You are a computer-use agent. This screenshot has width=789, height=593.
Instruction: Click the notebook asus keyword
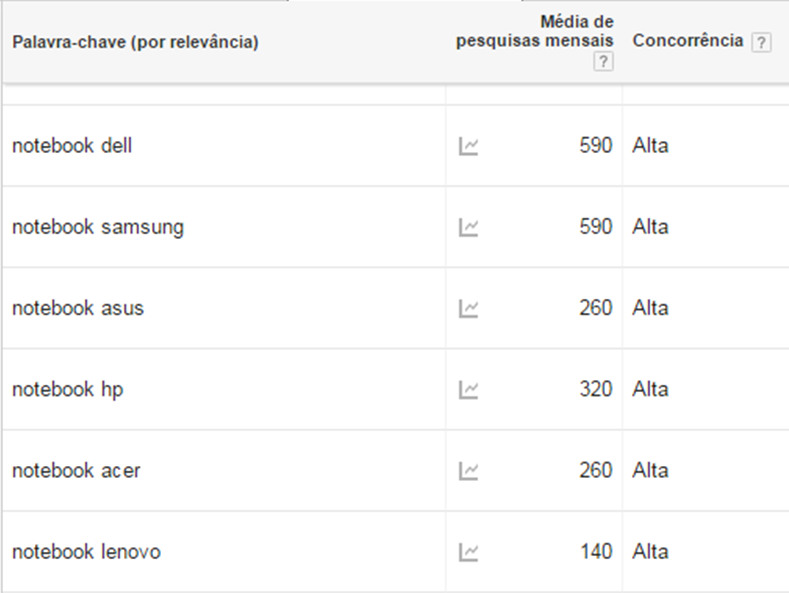pyautogui.click(x=78, y=308)
